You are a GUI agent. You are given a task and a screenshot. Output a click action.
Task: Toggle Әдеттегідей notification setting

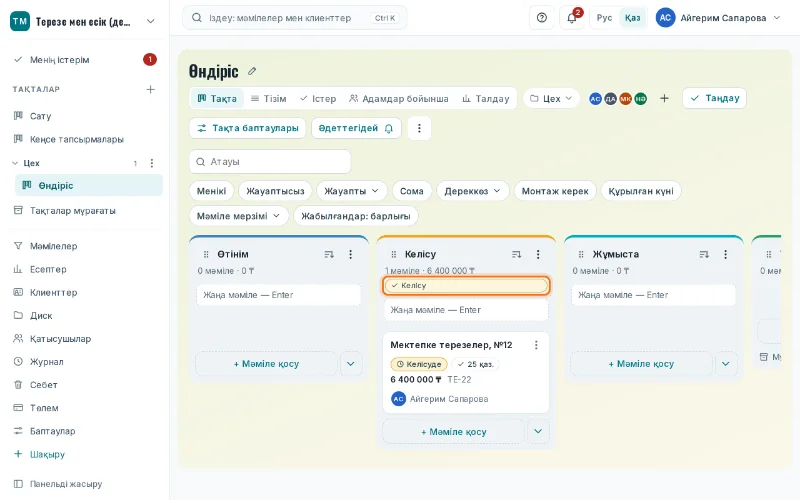pos(356,128)
